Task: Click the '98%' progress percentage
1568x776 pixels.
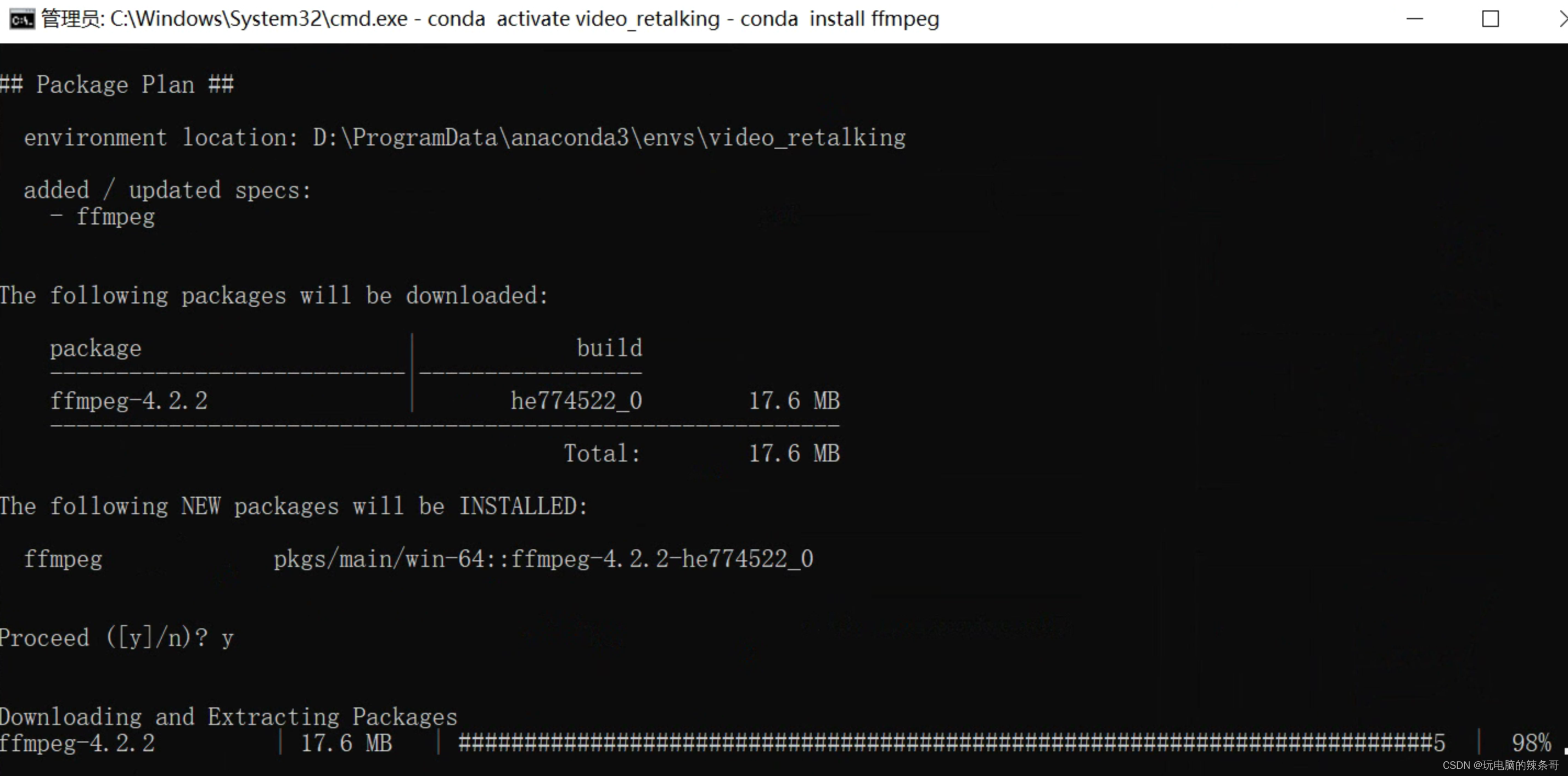Action: (1531, 743)
